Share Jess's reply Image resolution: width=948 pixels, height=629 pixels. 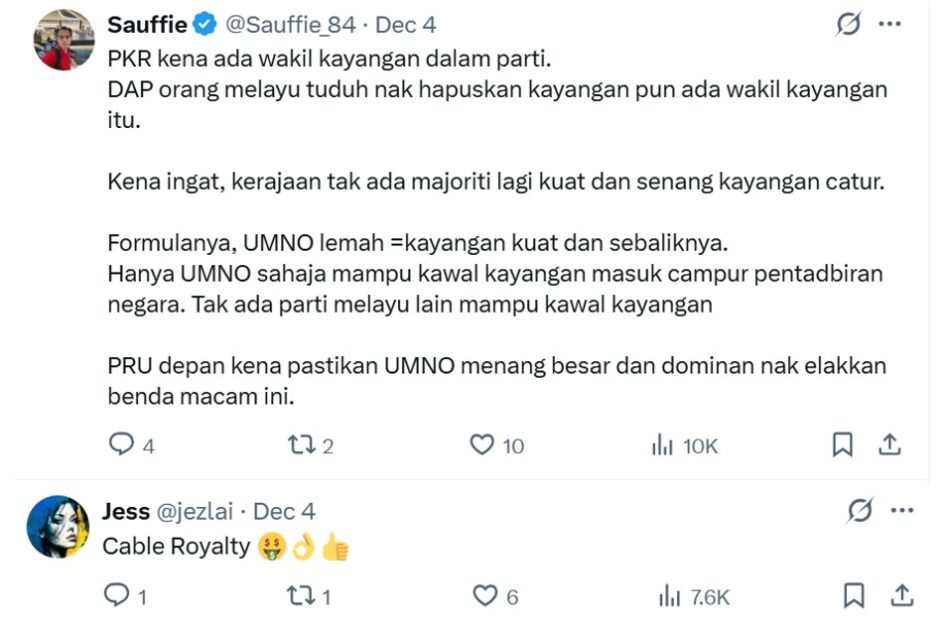901,596
